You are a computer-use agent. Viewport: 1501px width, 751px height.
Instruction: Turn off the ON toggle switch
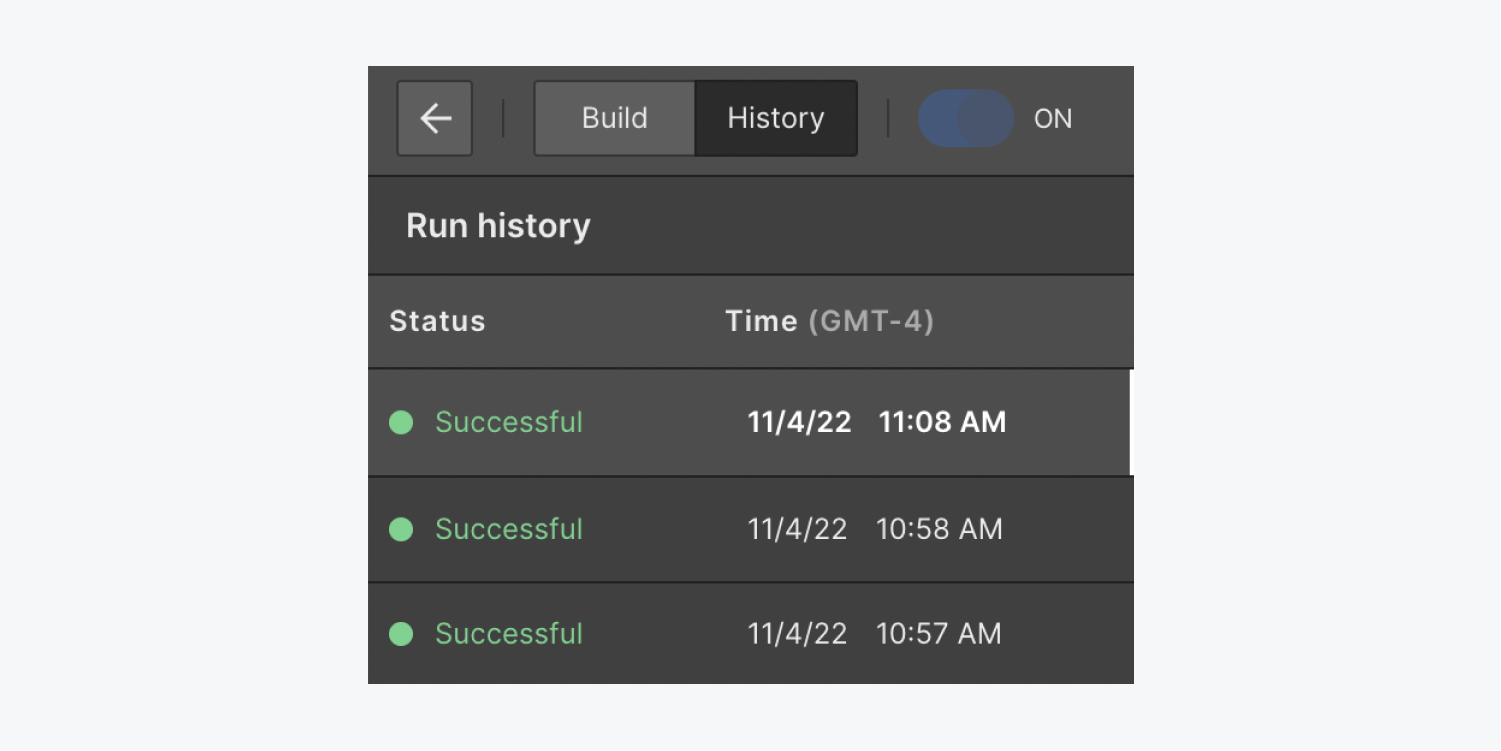click(x=966, y=119)
